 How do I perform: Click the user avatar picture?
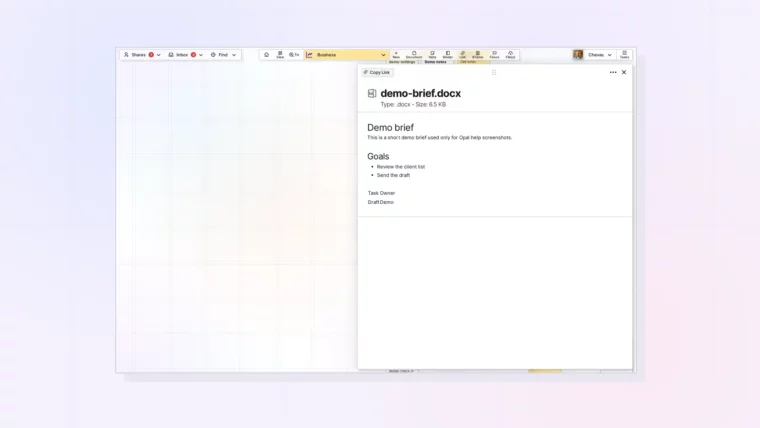tap(578, 55)
